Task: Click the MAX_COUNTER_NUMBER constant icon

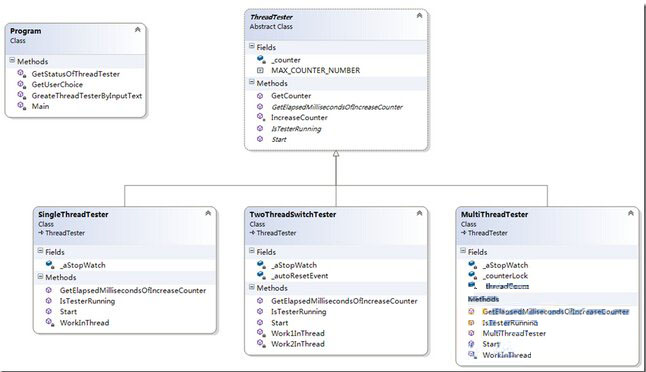Action: tap(260, 70)
